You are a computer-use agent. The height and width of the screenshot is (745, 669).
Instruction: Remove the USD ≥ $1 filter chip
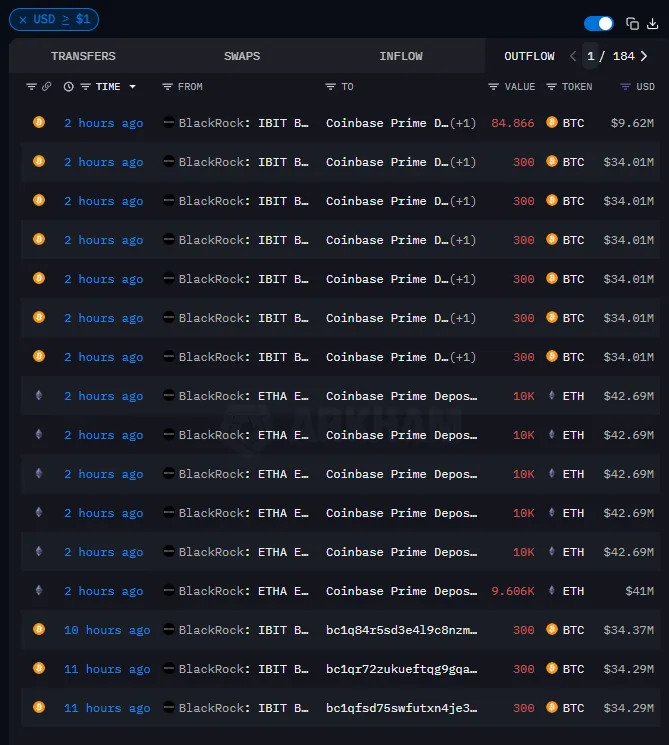(x=23, y=20)
